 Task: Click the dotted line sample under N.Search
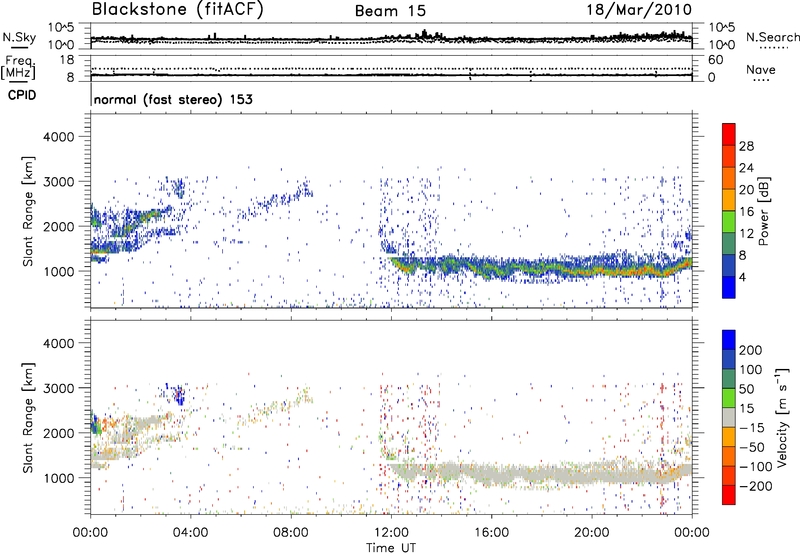(x=773, y=48)
